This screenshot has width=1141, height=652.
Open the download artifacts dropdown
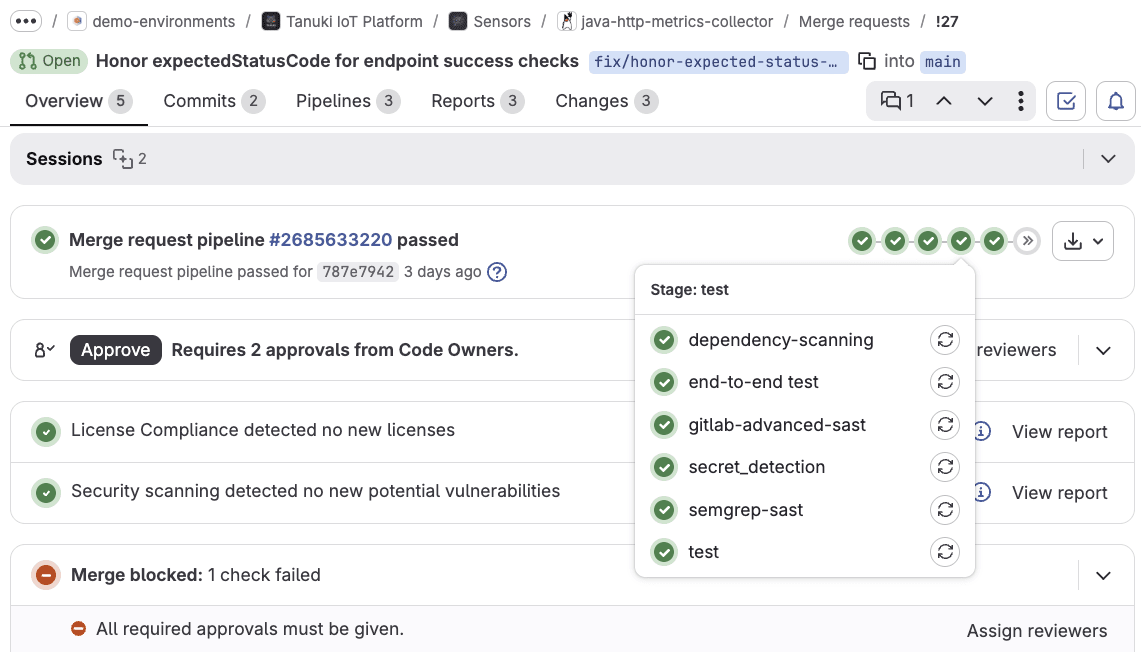click(x=1083, y=241)
